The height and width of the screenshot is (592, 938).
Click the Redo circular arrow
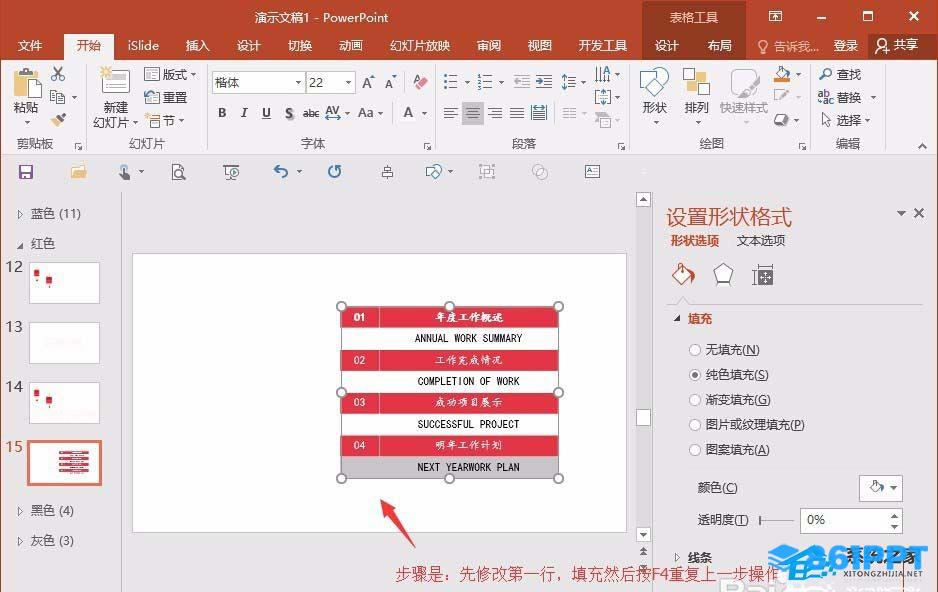click(x=335, y=172)
